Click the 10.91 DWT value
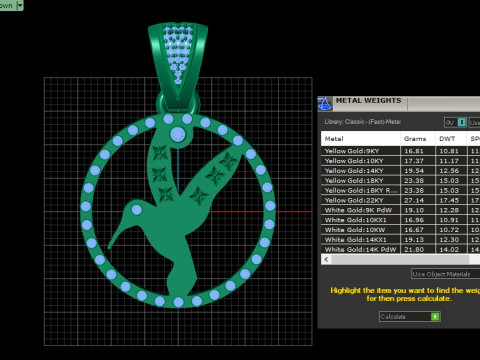The image size is (480, 360). [x=449, y=220]
